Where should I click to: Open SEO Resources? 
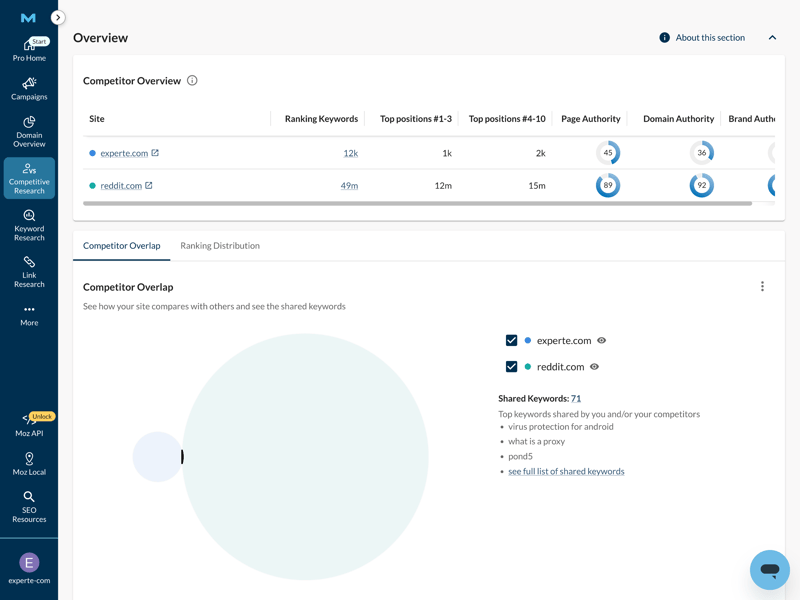coord(29,507)
